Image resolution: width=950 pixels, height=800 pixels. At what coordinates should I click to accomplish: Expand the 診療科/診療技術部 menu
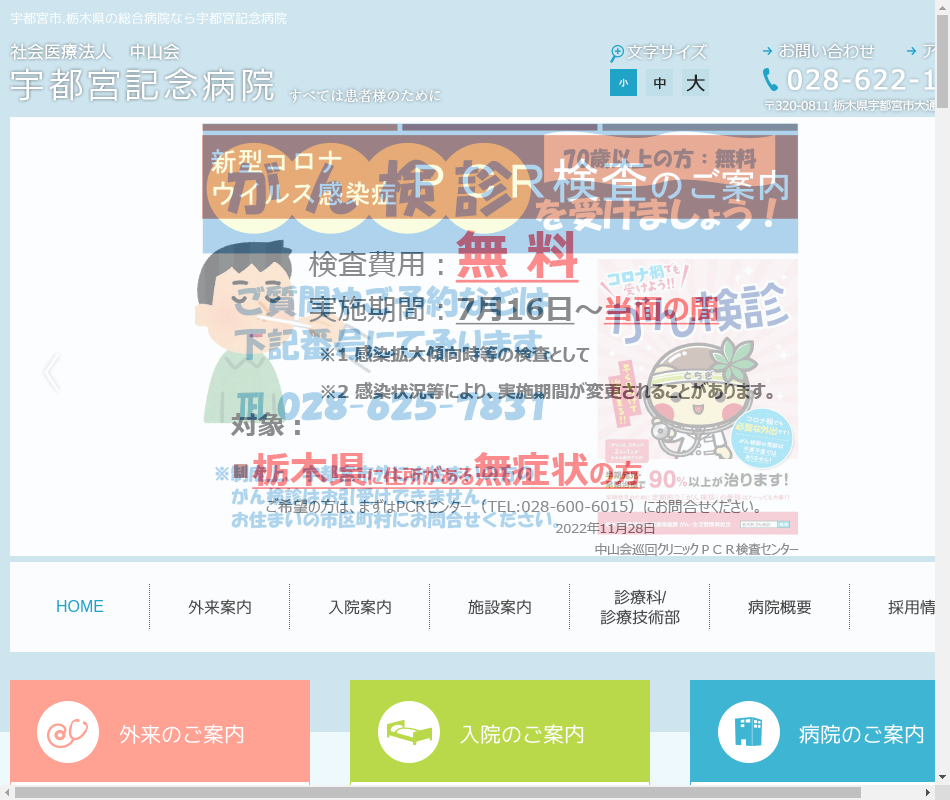coord(640,607)
